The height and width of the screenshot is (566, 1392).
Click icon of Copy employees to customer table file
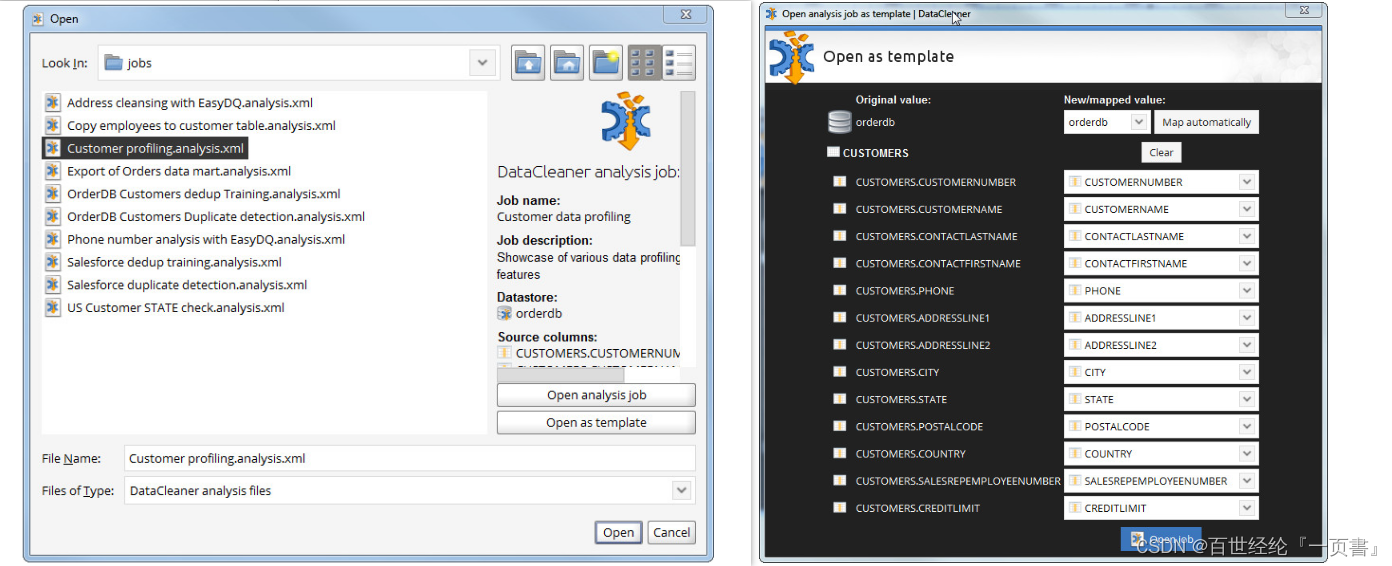pos(53,125)
